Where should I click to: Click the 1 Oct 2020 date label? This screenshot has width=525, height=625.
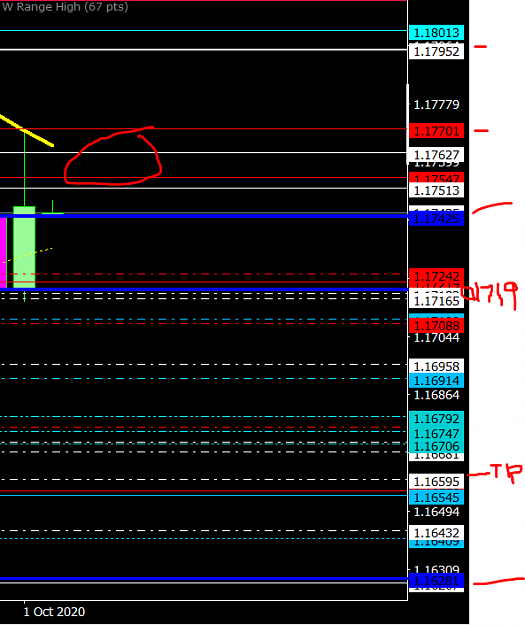pos(54,611)
